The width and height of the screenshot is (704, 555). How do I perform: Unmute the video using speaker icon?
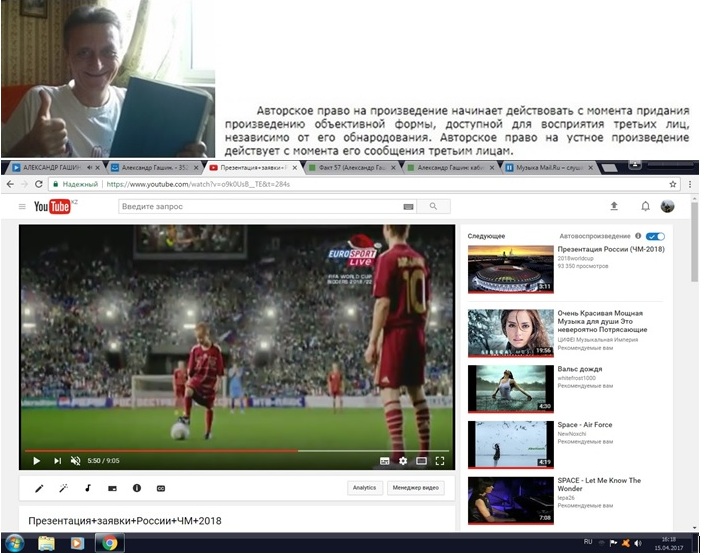coord(75,461)
